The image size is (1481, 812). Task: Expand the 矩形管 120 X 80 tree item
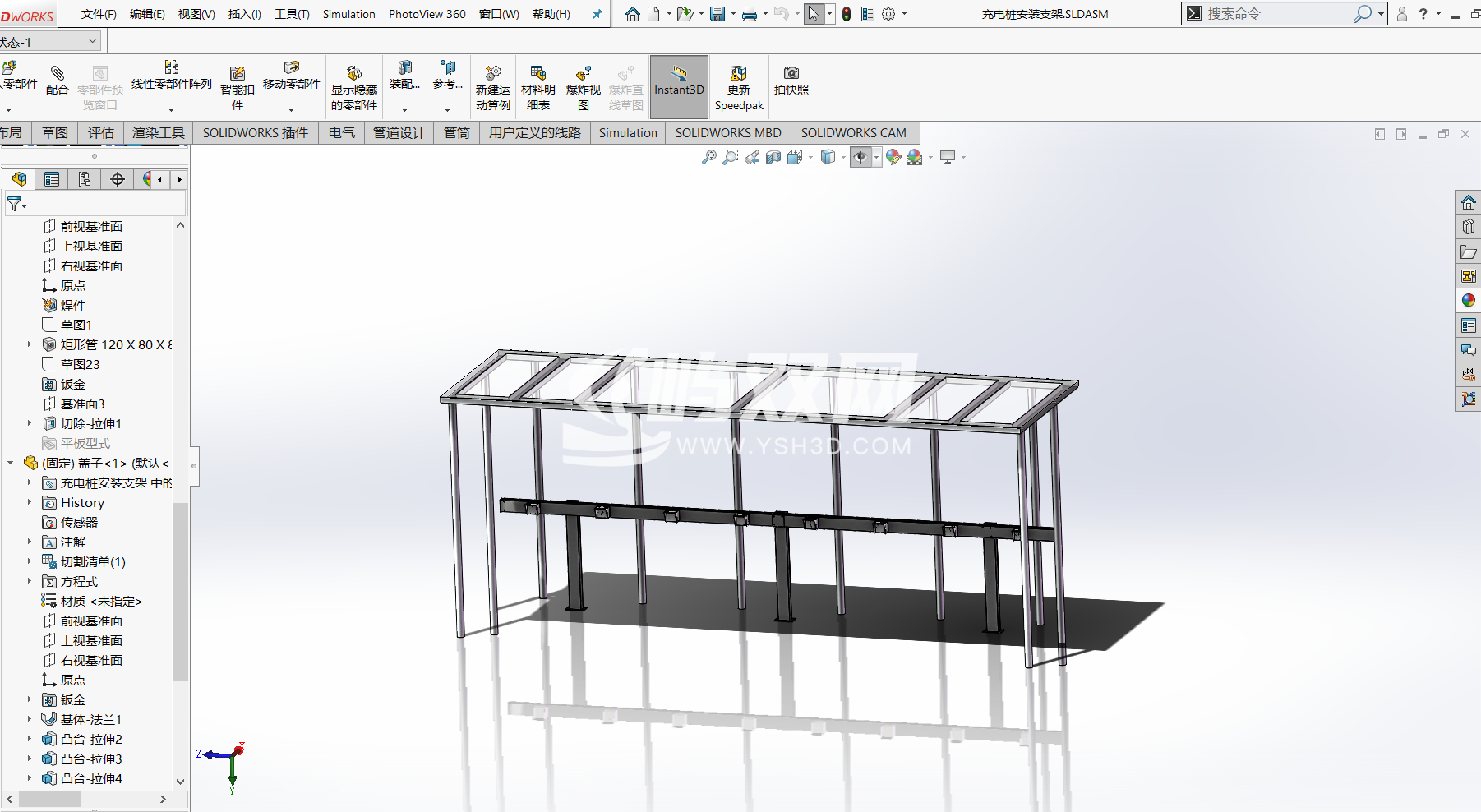point(30,344)
